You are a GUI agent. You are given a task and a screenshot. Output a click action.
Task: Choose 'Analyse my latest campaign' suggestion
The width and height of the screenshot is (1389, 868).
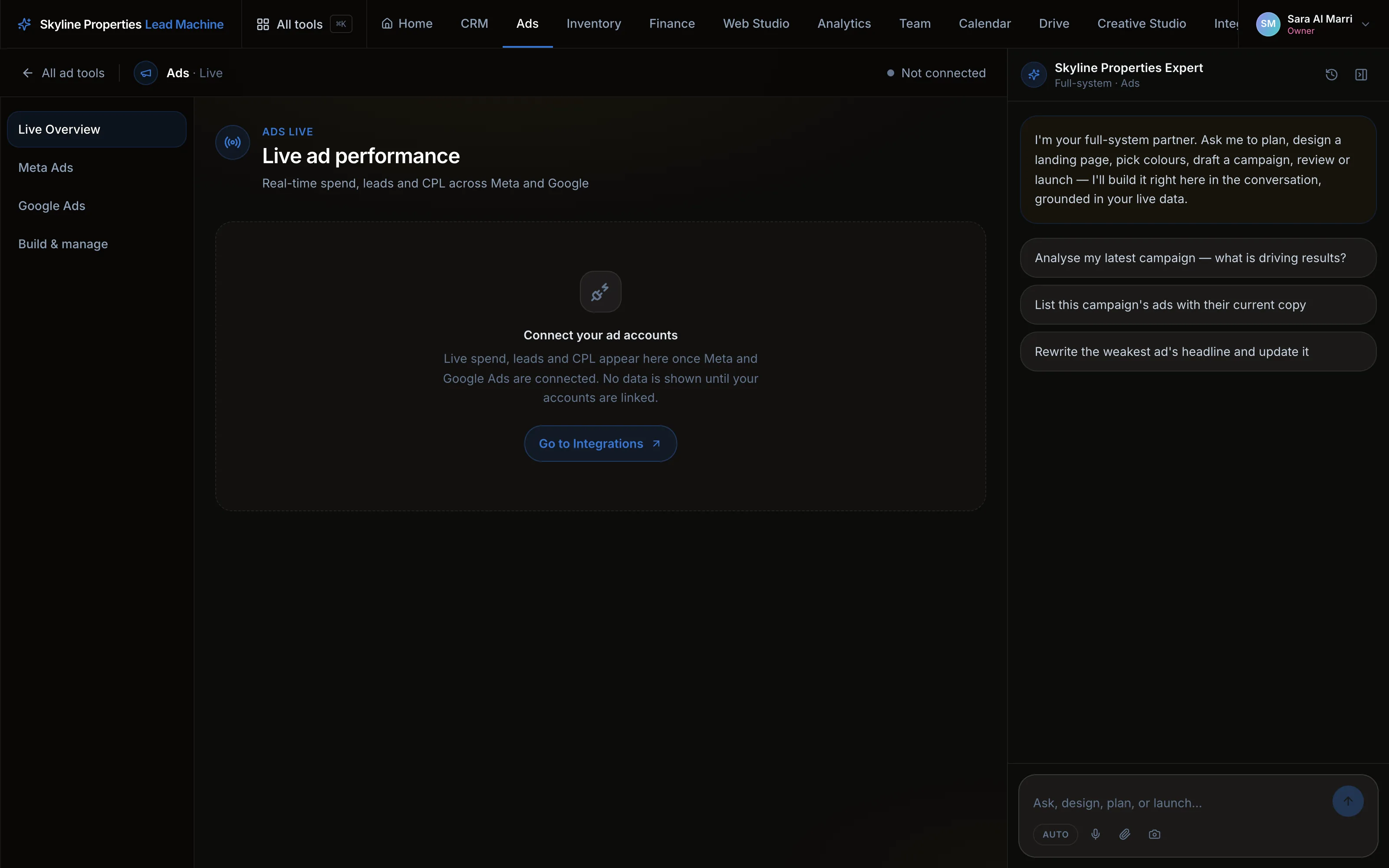(1198, 258)
